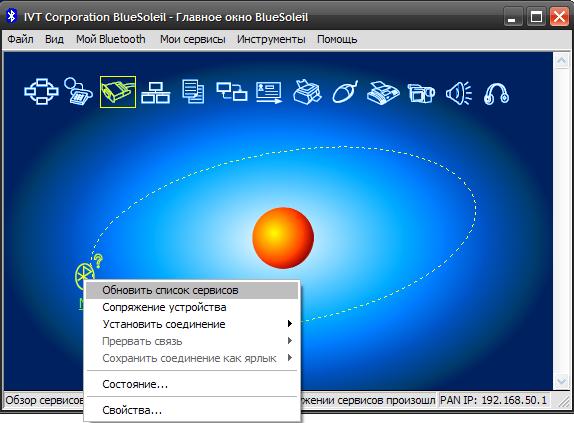Open the Инструменты menu
Screen dimensions: 574x423
click(x=271, y=39)
